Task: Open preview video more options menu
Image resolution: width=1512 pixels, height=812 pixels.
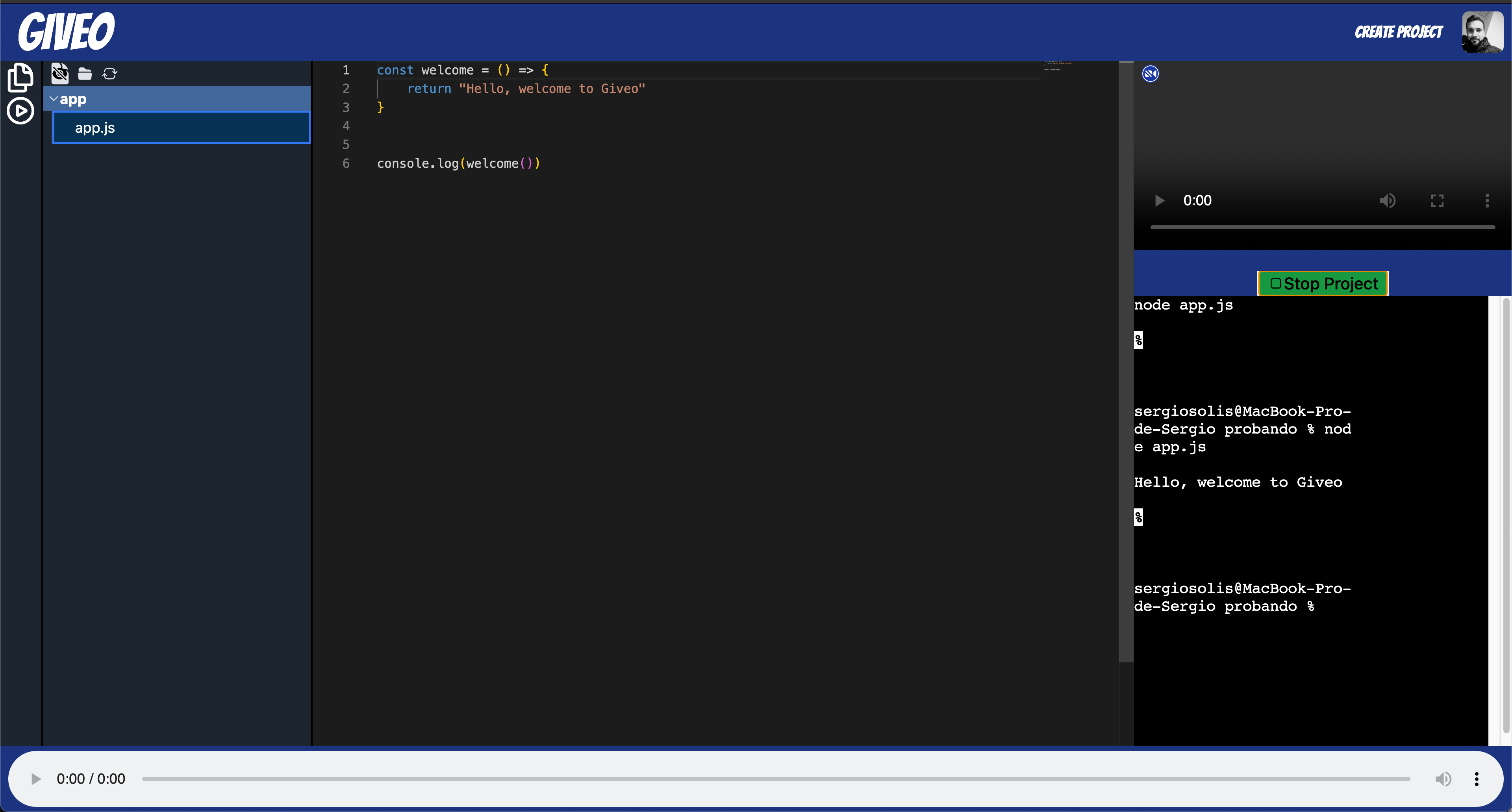Action: tap(1487, 201)
